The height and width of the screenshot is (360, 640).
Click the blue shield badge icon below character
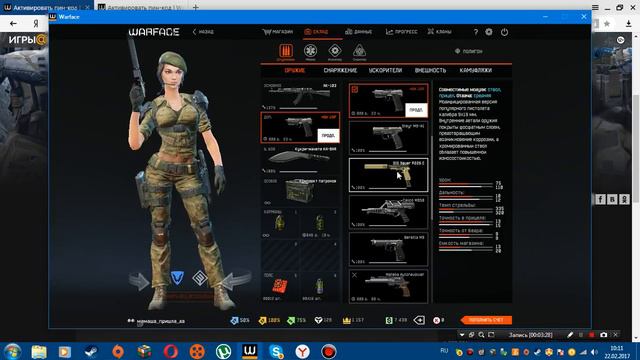[177, 278]
